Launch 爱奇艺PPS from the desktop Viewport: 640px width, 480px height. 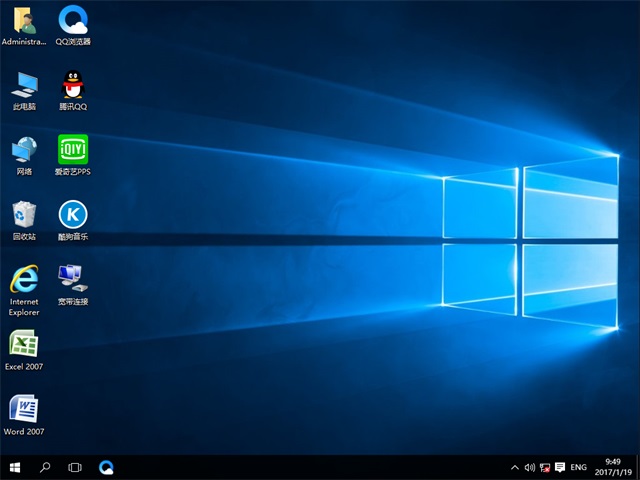click(x=73, y=149)
